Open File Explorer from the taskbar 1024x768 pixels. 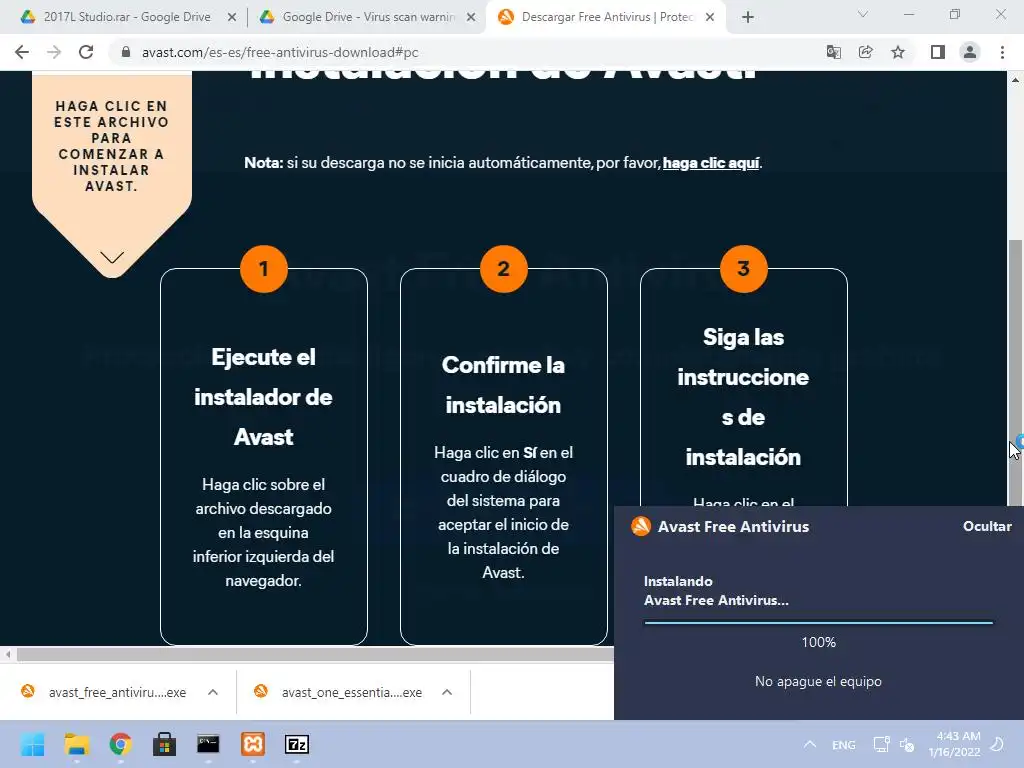76,744
